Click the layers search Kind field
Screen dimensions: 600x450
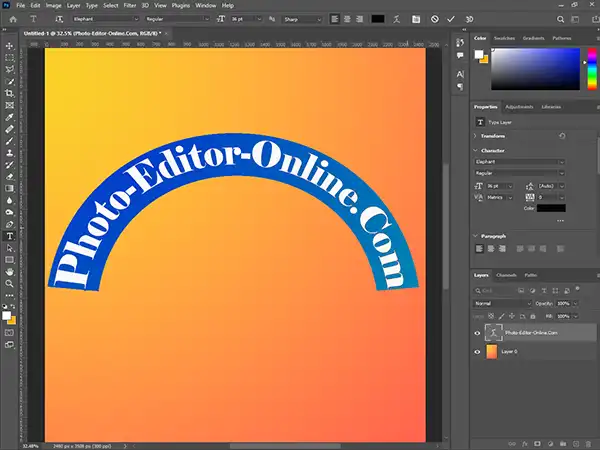coord(494,291)
